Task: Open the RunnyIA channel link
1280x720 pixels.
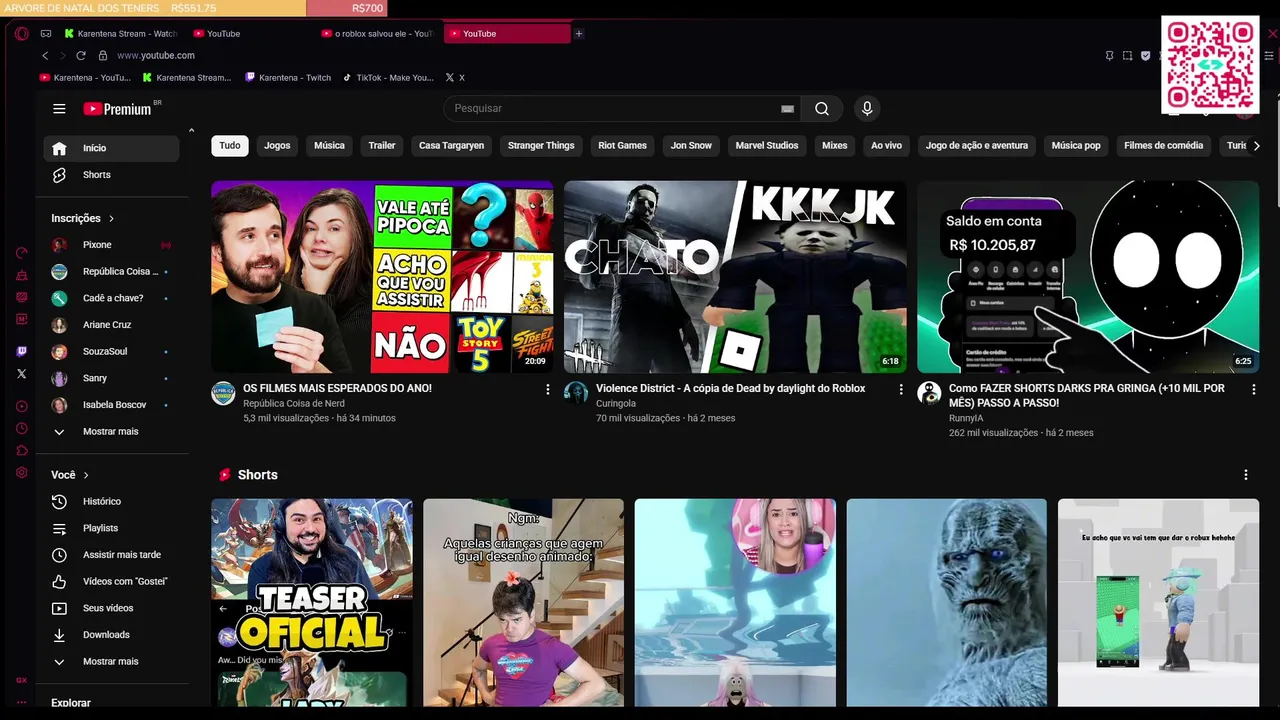Action: point(966,418)
